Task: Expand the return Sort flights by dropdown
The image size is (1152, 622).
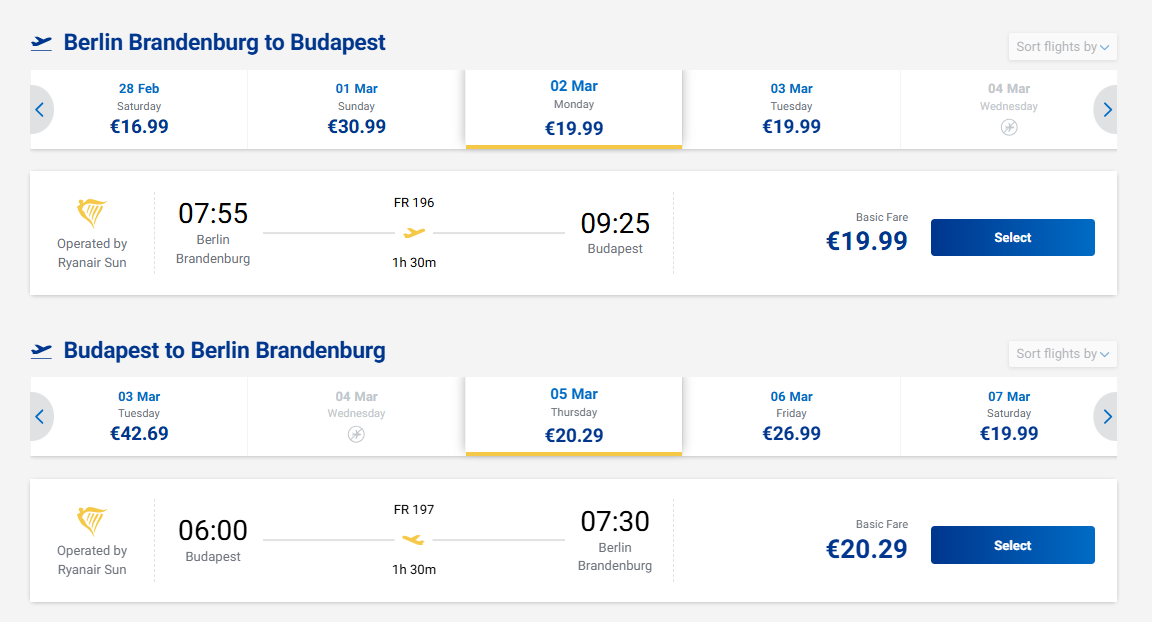Action: click(x=1062, y=354)
